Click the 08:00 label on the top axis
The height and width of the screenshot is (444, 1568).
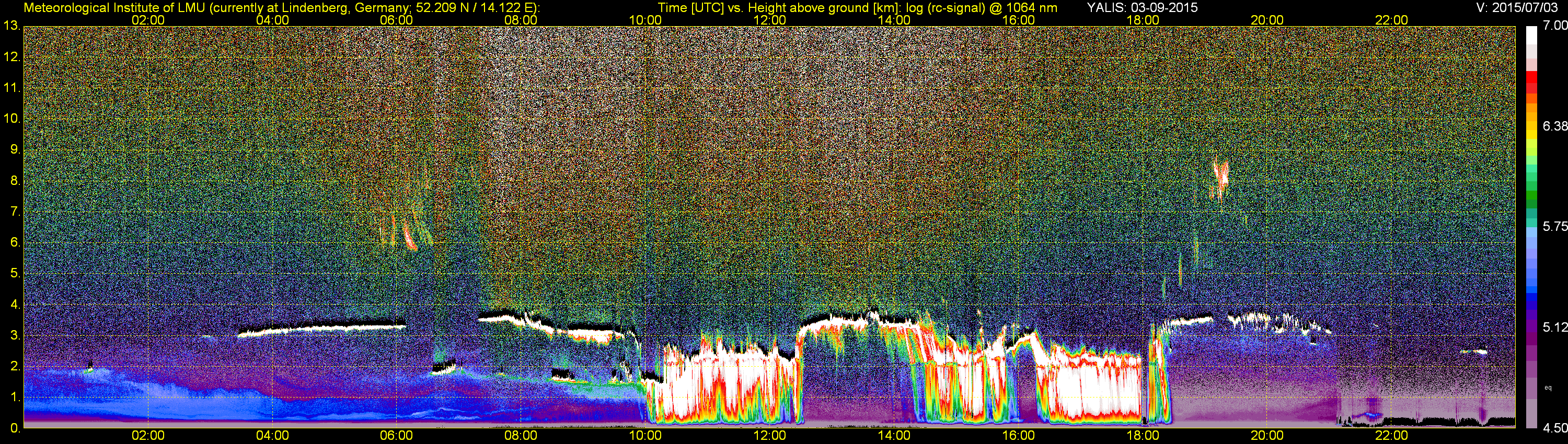click(521, 20)
